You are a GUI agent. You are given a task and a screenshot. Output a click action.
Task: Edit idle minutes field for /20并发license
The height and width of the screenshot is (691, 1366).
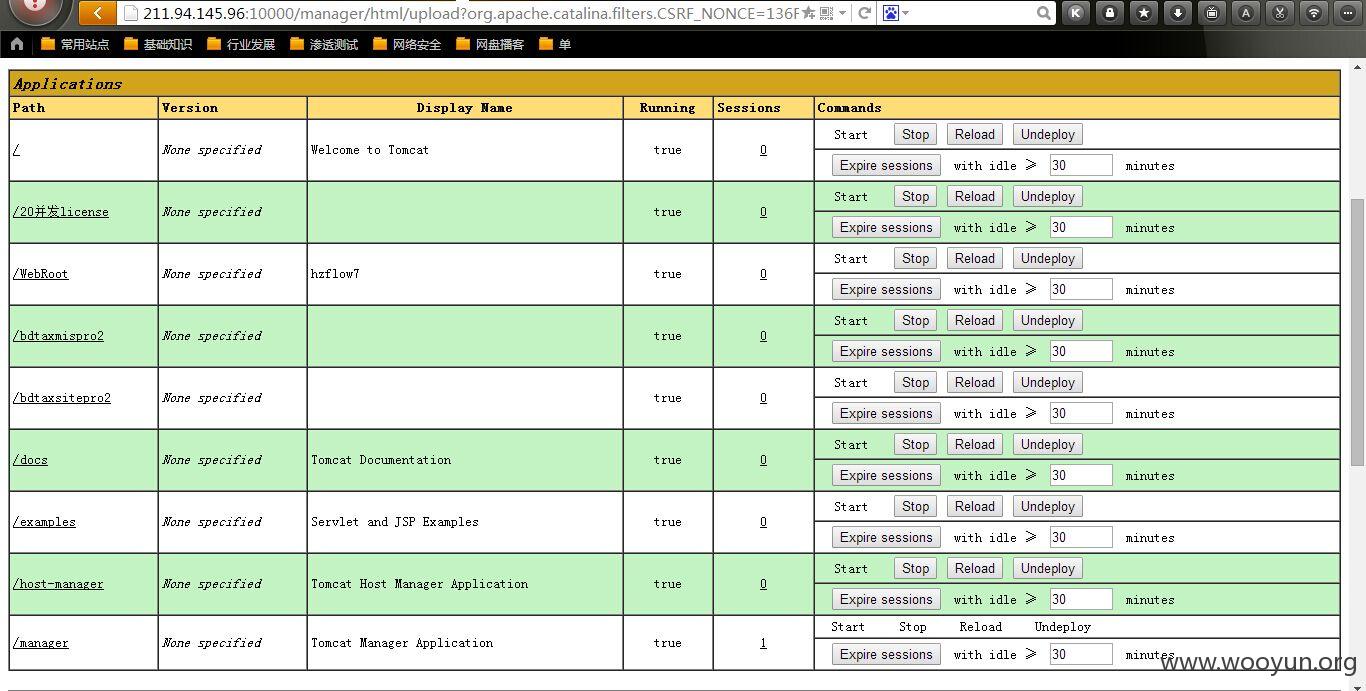point(1081,228)
